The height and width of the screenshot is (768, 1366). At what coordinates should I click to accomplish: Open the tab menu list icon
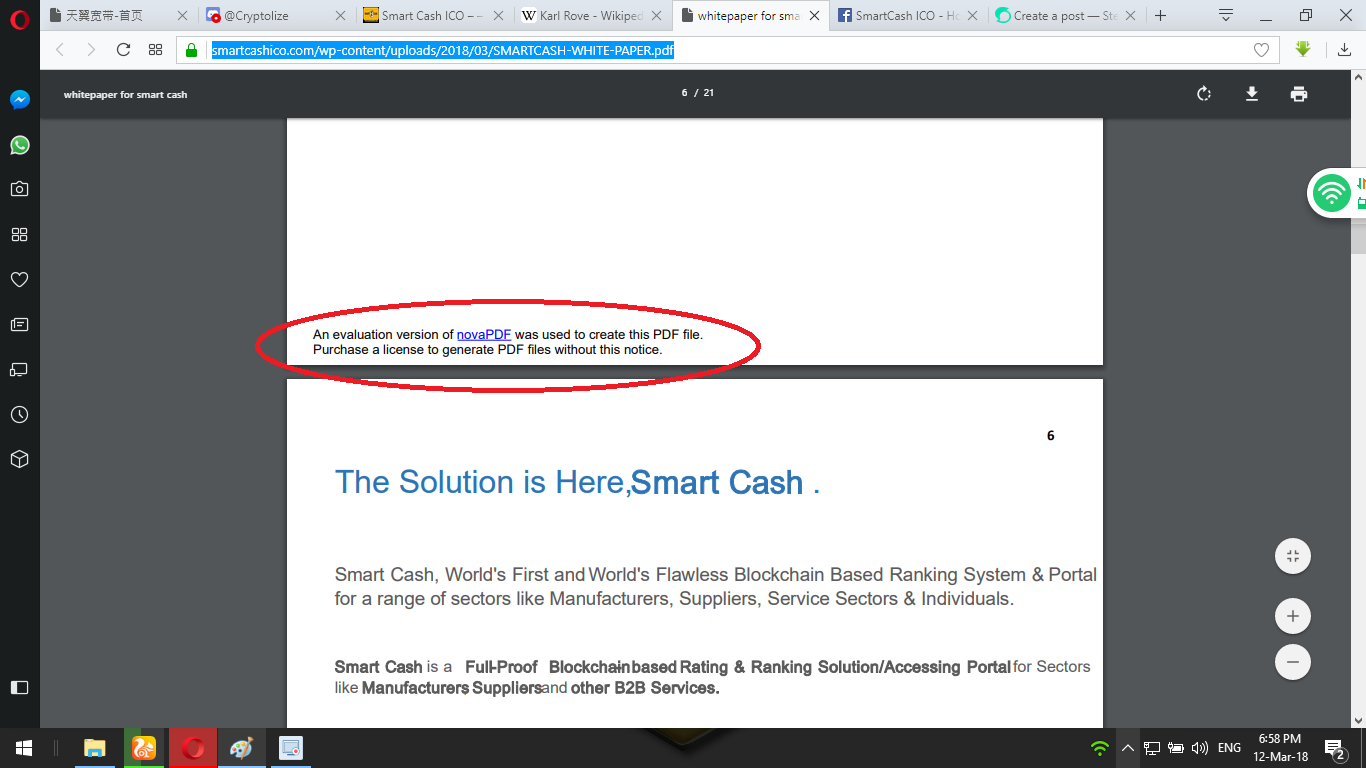tap(1226, 16)
